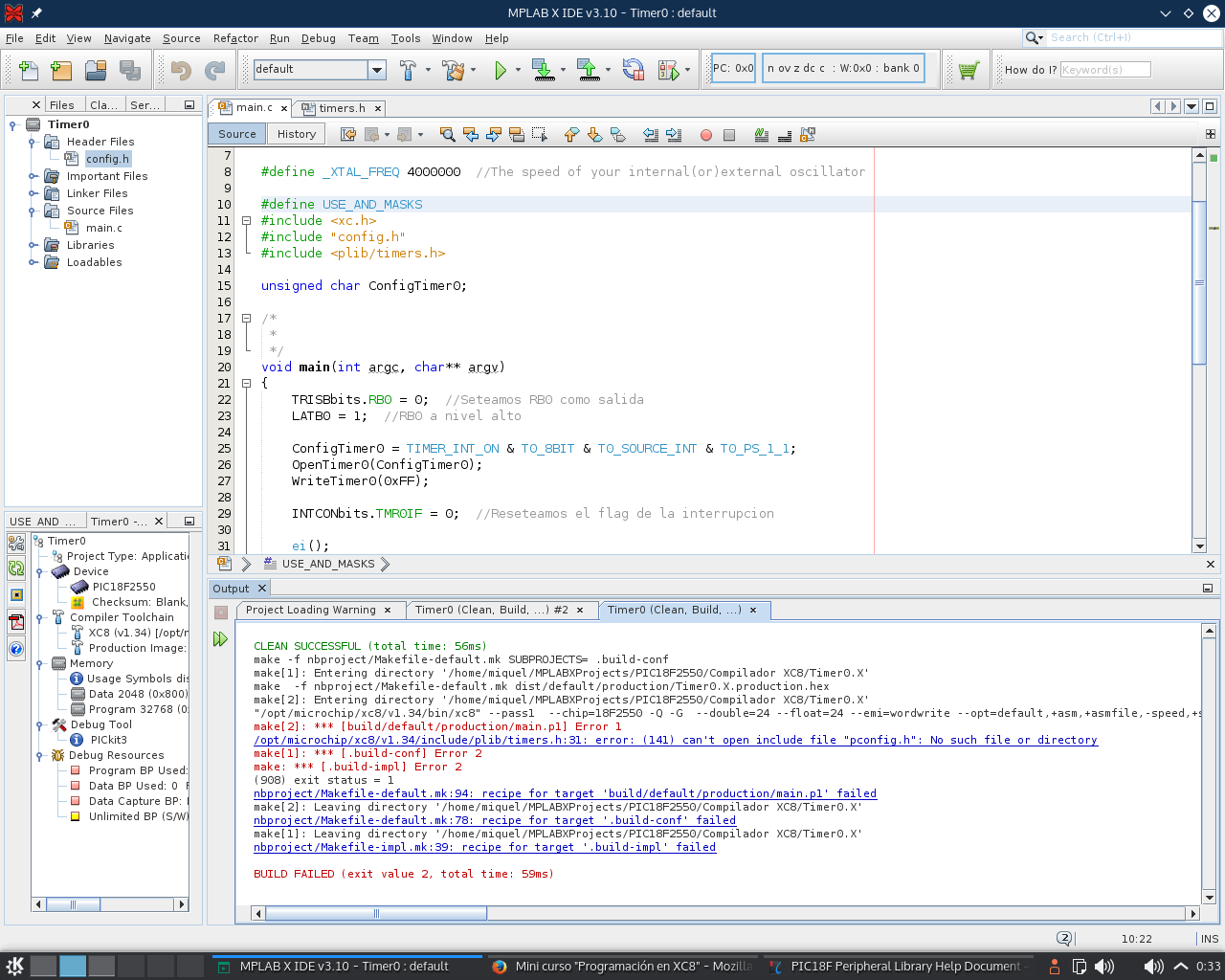Open the Clean and Build dropdown arrow
This screenshot has height=980, width=1225.
point(473,70)
